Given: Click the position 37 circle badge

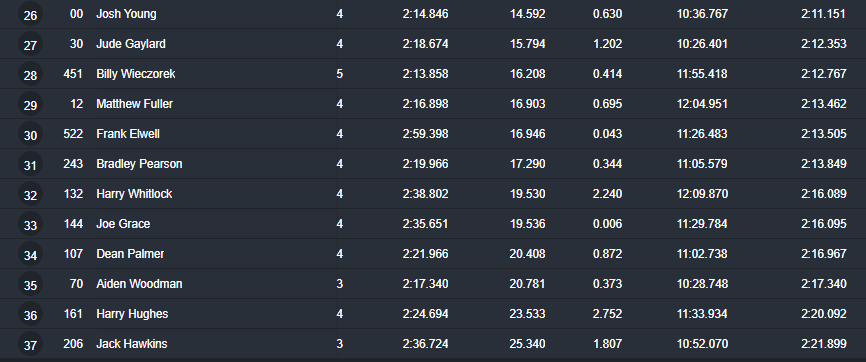Looking at the screenshot, I should (30, 344).
